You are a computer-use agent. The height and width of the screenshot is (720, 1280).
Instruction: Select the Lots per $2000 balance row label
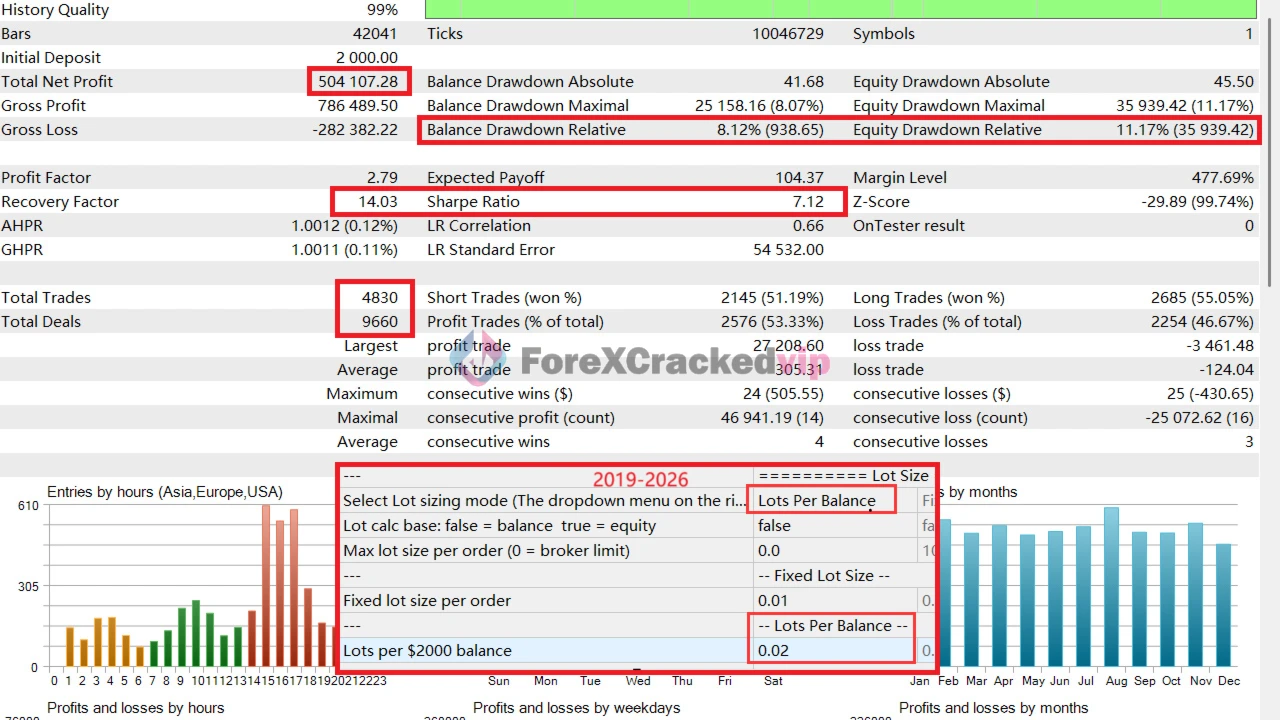tap(427, 651)
